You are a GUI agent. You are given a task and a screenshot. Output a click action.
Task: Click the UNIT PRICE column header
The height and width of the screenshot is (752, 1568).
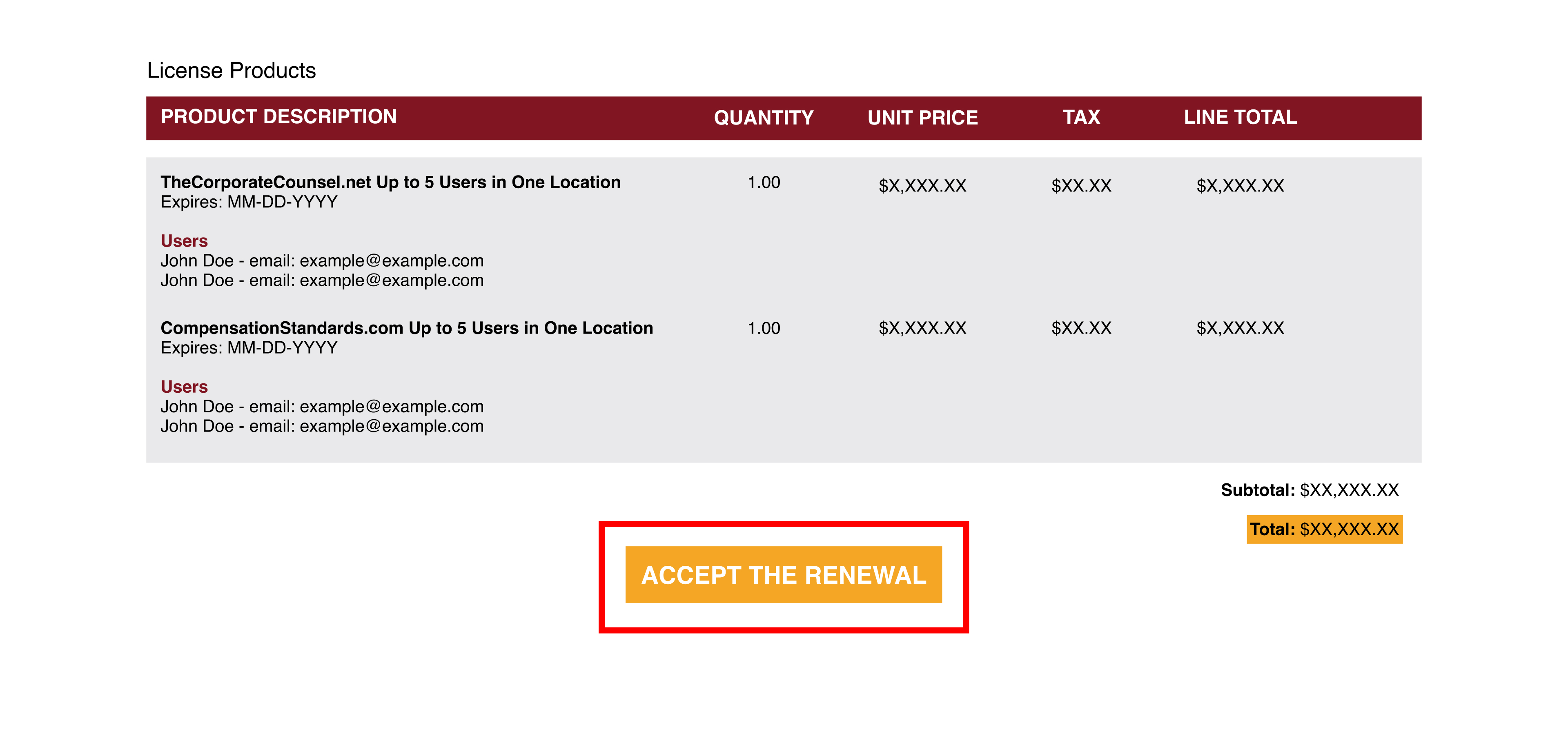pyautogui.click(x=922, y=118)
